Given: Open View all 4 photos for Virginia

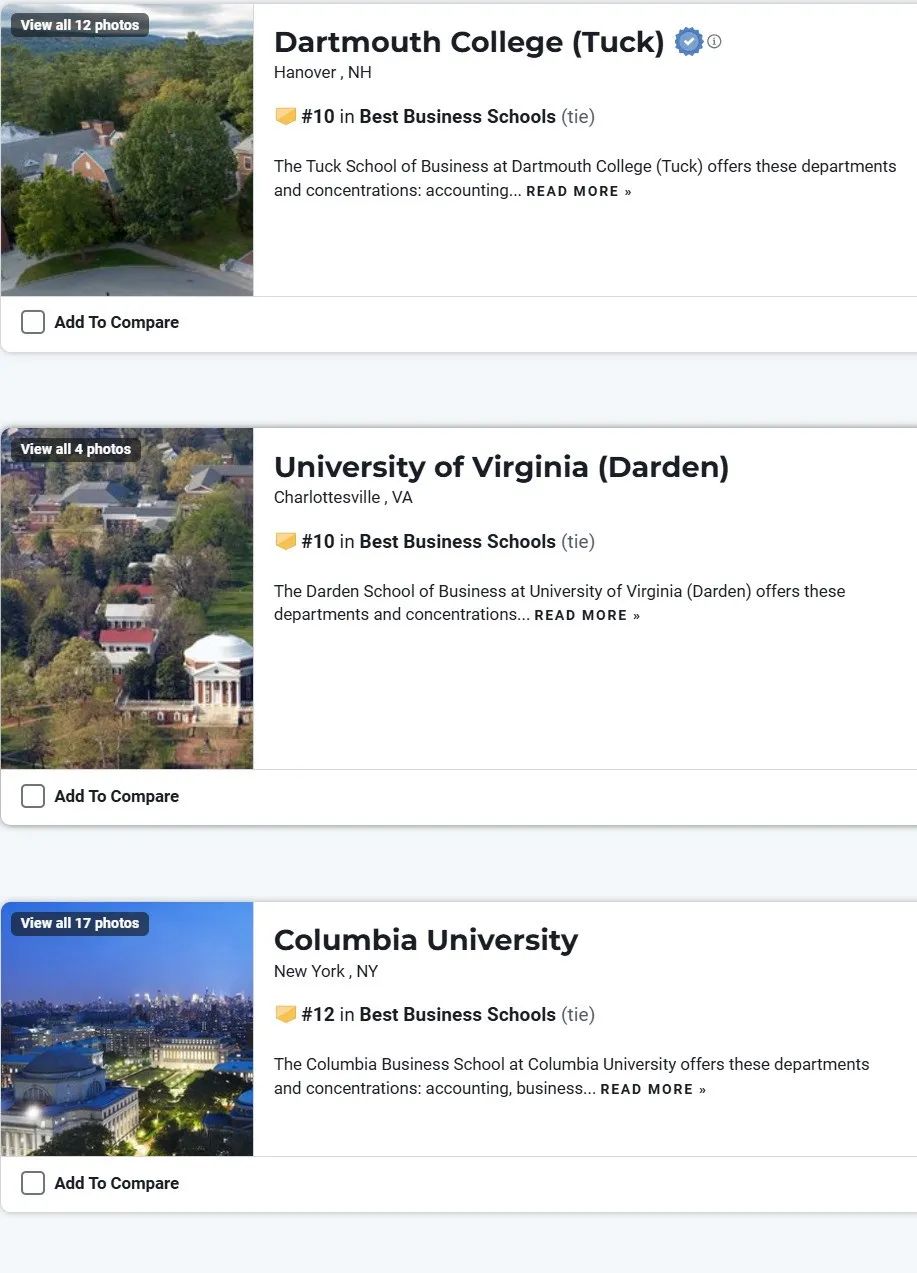Looking at the screenshot, I should click(x=76, y=449).
